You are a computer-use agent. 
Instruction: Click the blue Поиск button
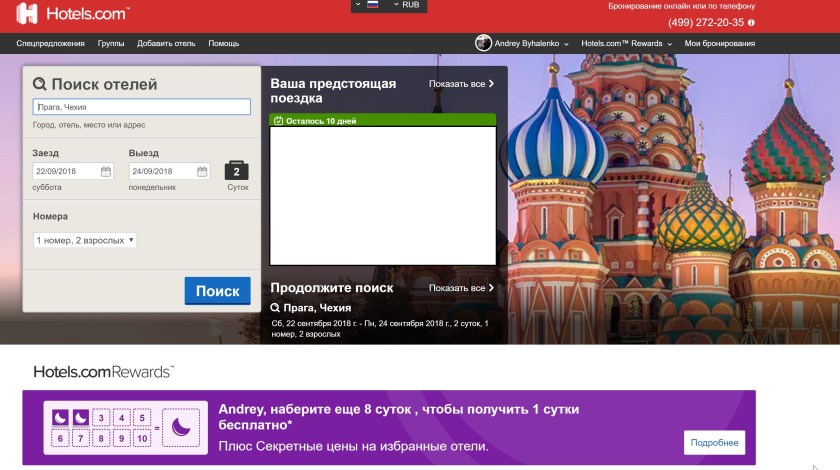pos(218,291)
